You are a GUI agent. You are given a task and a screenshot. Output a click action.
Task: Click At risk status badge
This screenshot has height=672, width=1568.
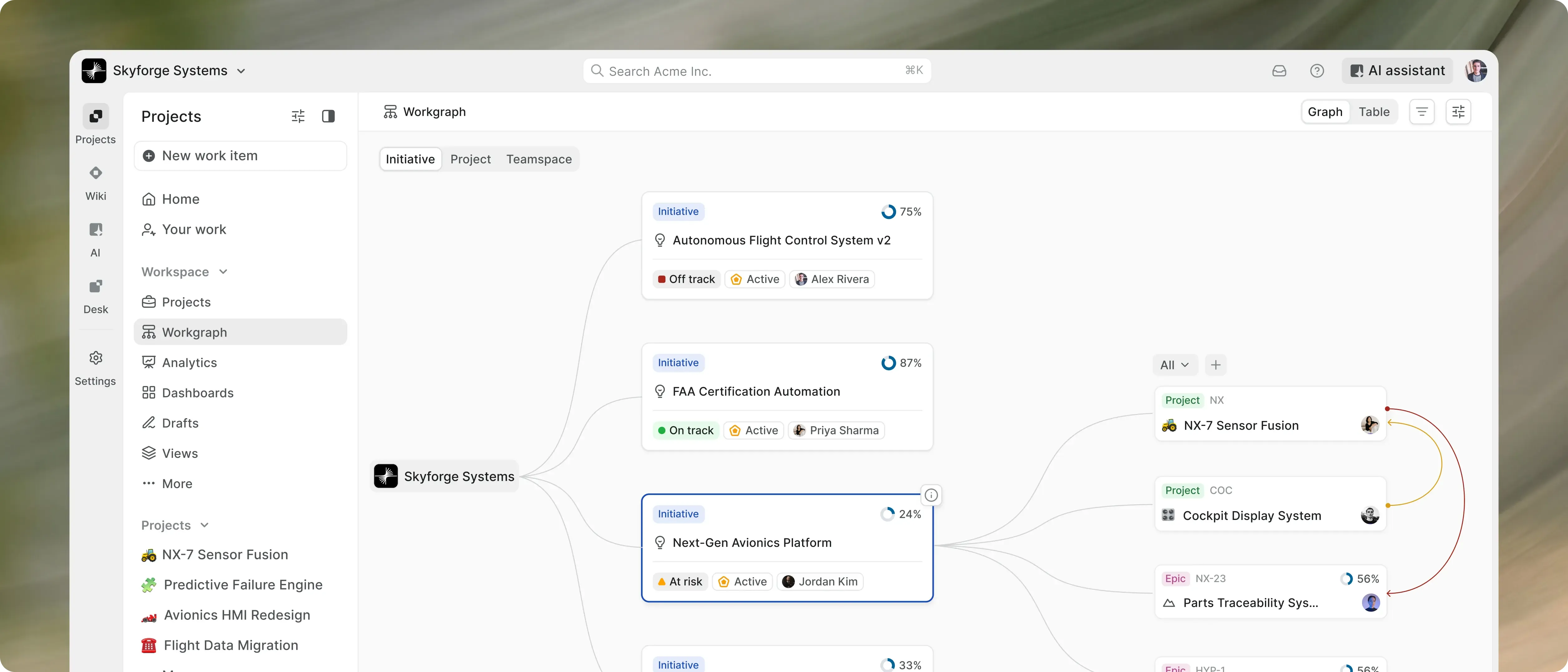coord(680,581)
